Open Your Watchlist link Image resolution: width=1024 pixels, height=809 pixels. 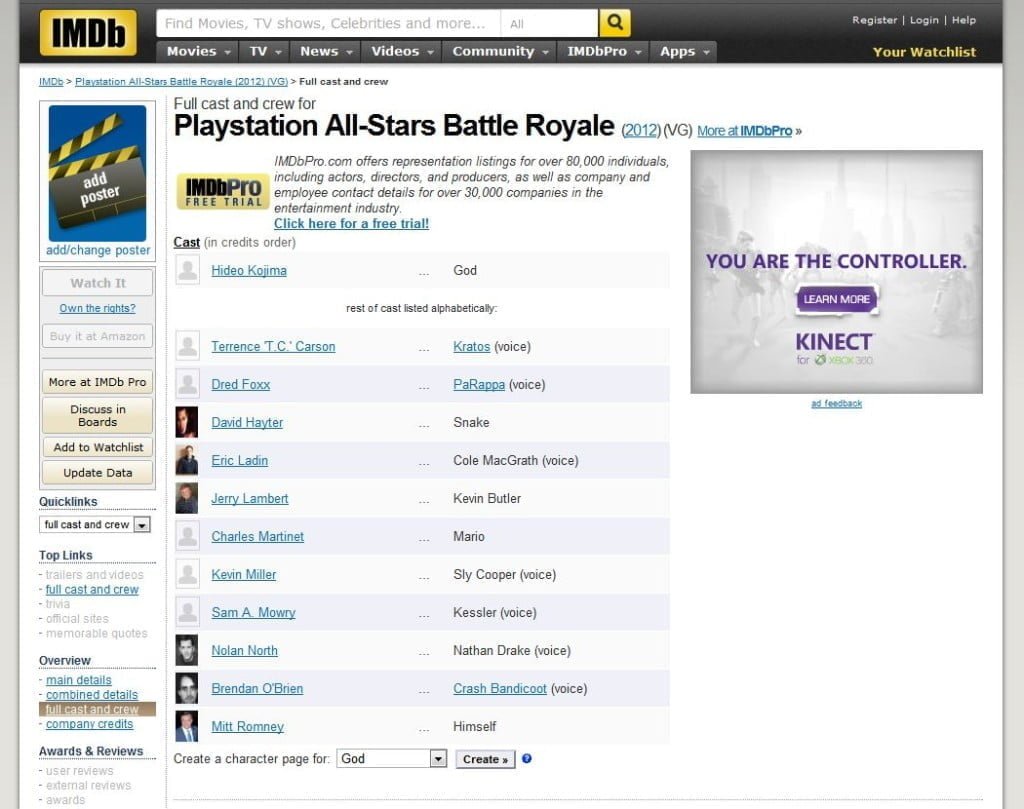[924, 52]
